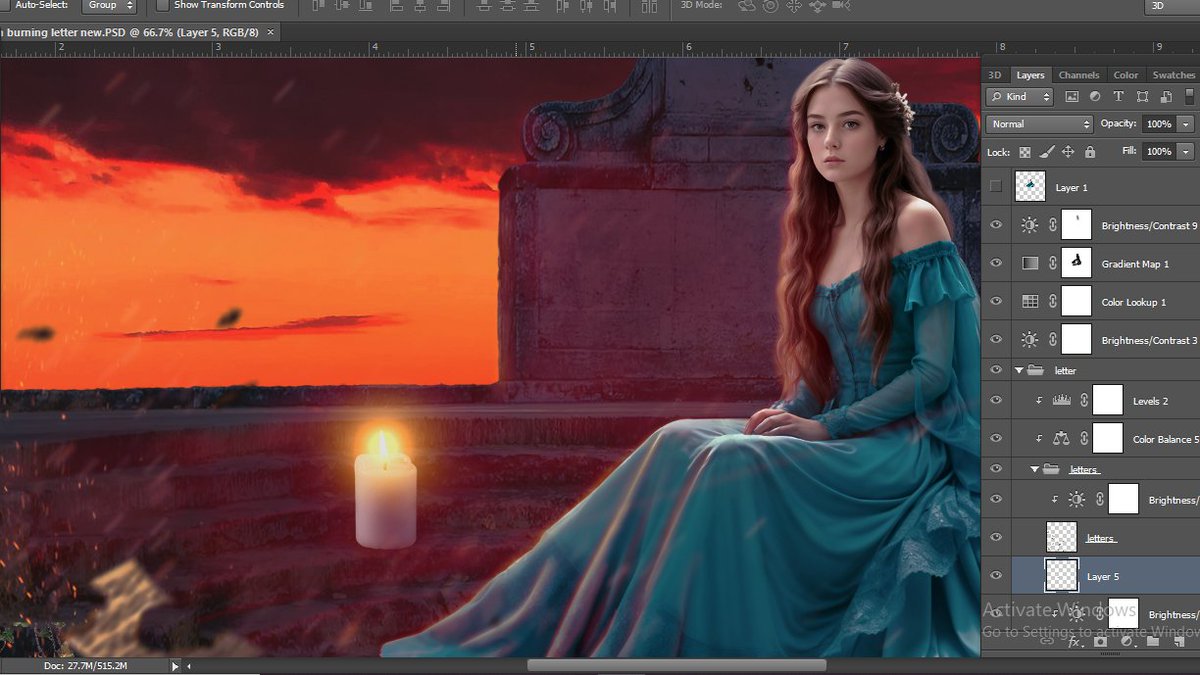Open the Auto-Select Group dropdown

click(109, 5)
